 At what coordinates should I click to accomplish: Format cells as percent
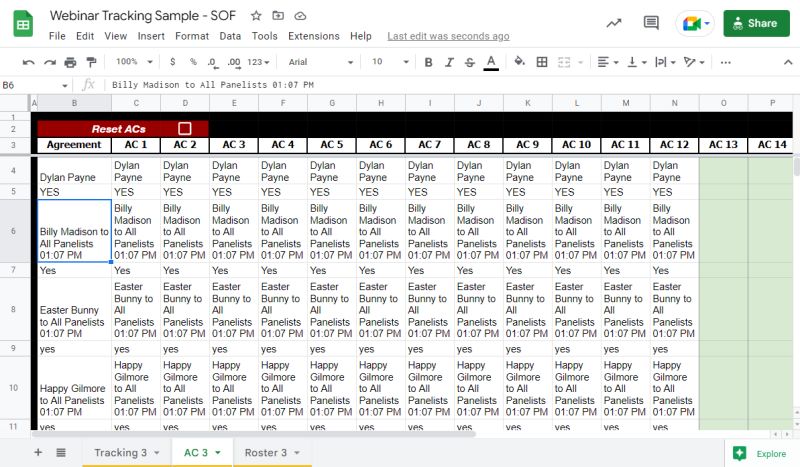193,62
